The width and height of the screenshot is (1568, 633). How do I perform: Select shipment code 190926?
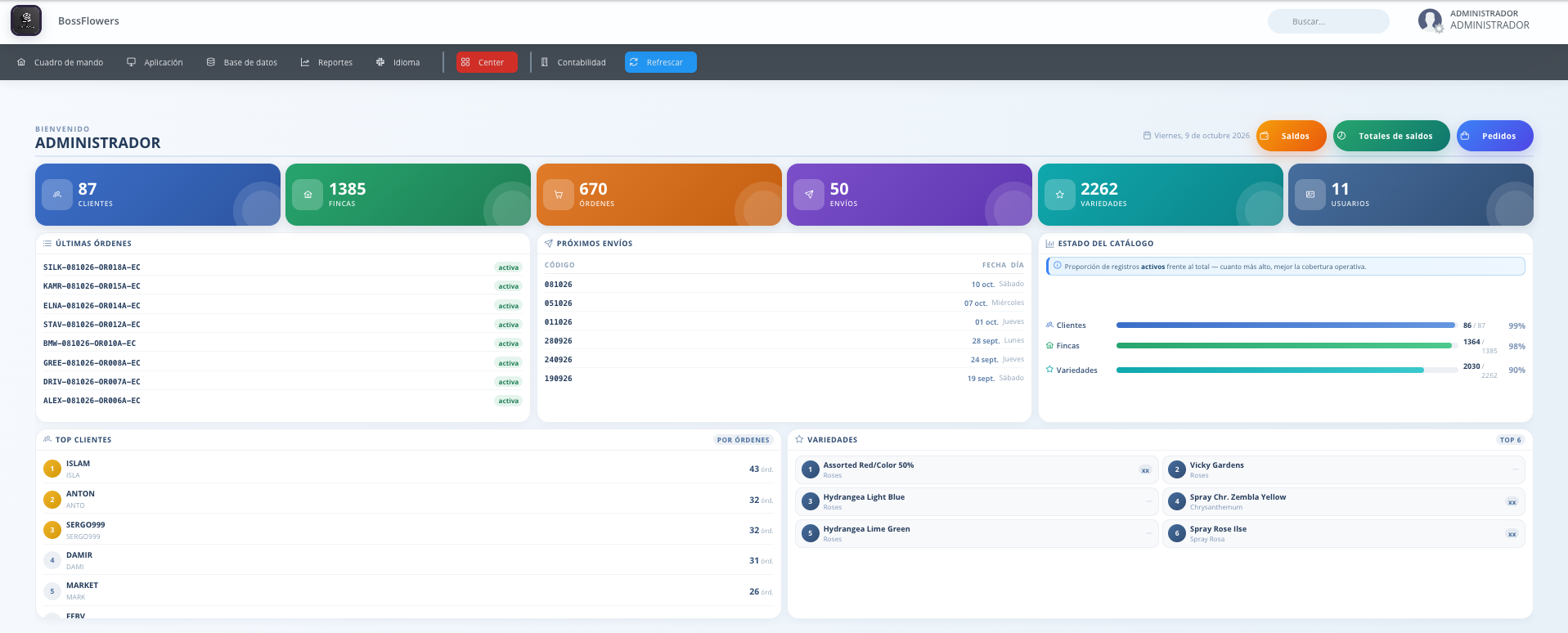[x=559, y=379]
